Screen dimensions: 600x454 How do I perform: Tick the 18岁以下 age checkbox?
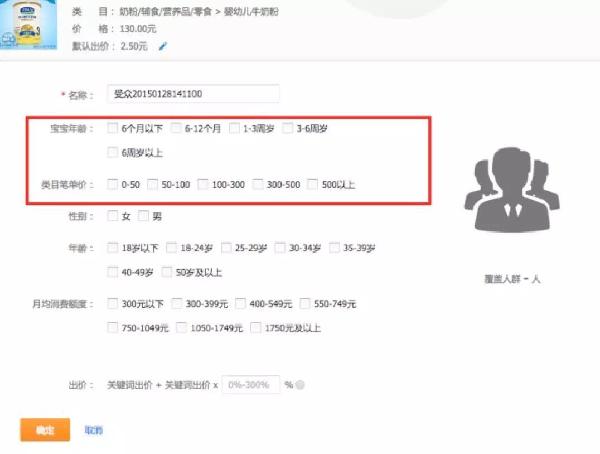(x=112, y=248)
